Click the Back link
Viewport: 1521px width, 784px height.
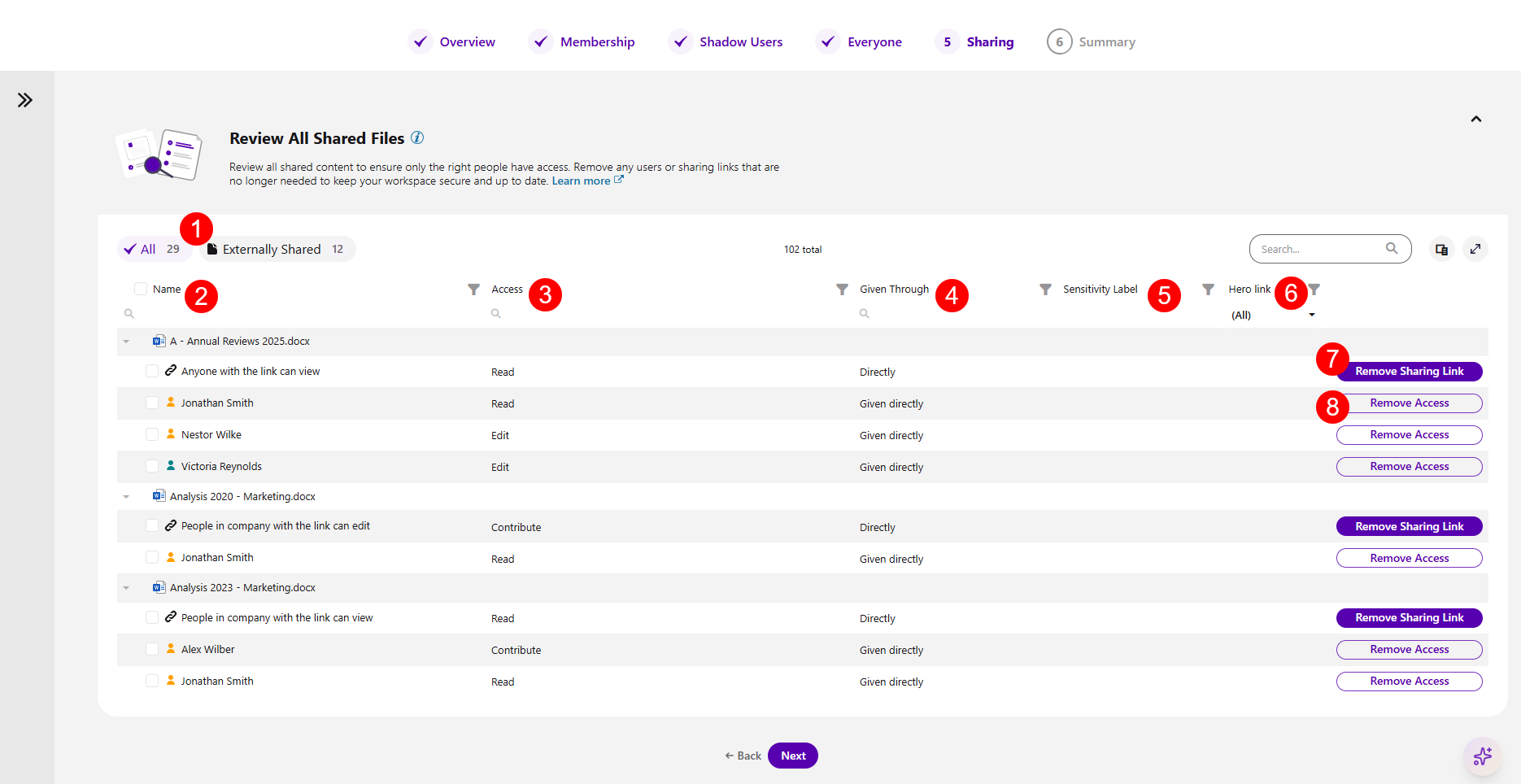(743, 756)
